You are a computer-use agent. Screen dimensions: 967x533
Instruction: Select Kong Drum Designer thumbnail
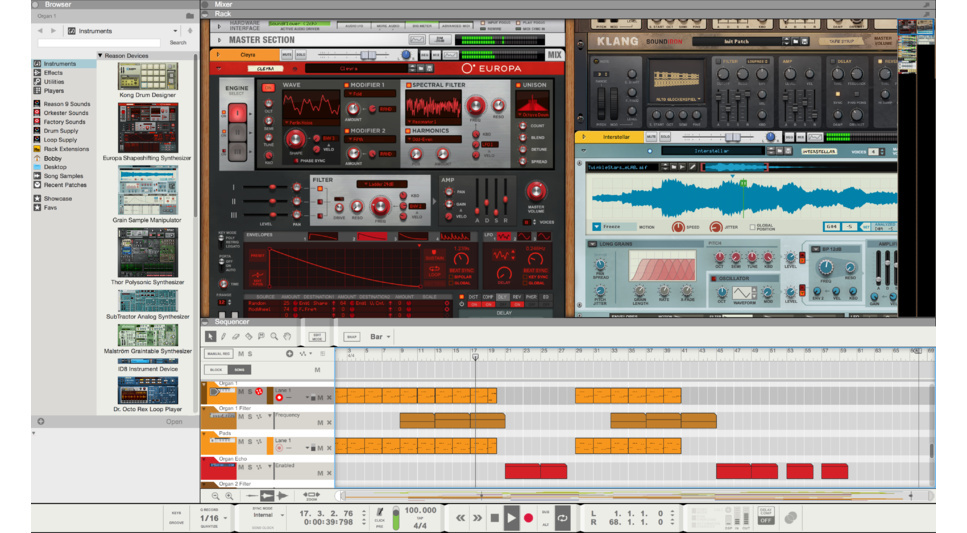point(147,76)
